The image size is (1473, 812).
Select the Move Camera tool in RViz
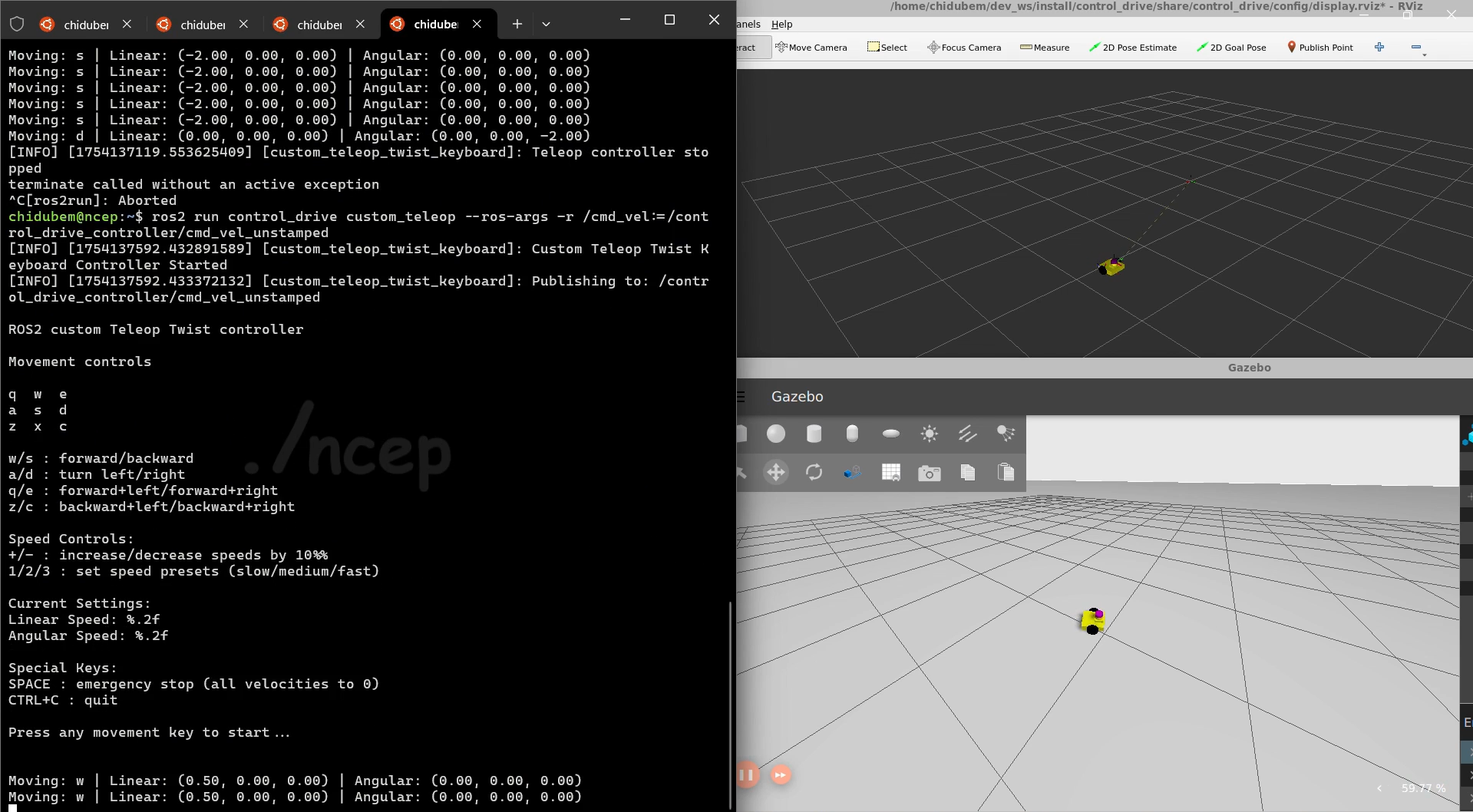coord(811,48)
